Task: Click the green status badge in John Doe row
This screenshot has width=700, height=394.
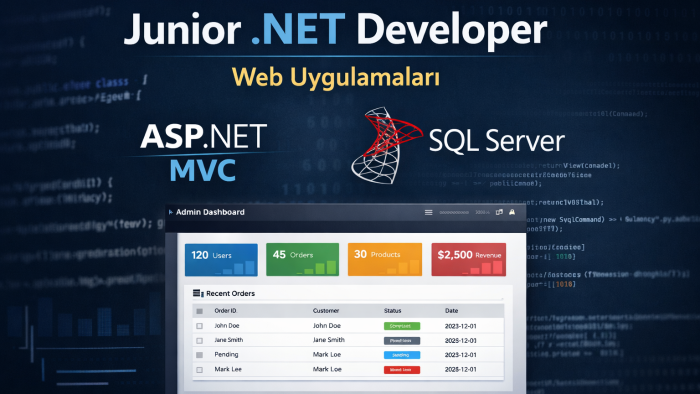Action: (x=402, y=326)
